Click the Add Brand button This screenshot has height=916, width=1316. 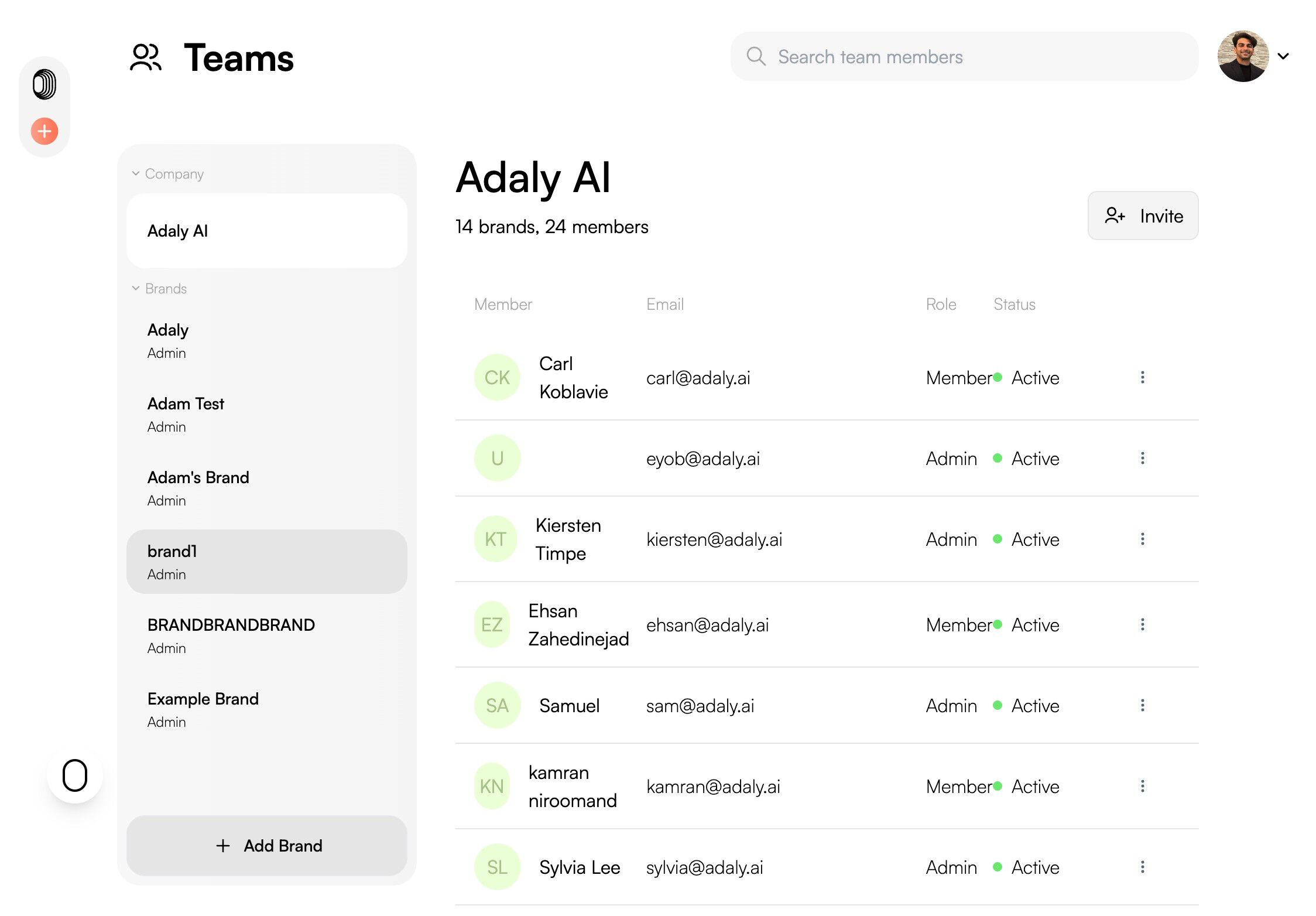tap(266, 846)
